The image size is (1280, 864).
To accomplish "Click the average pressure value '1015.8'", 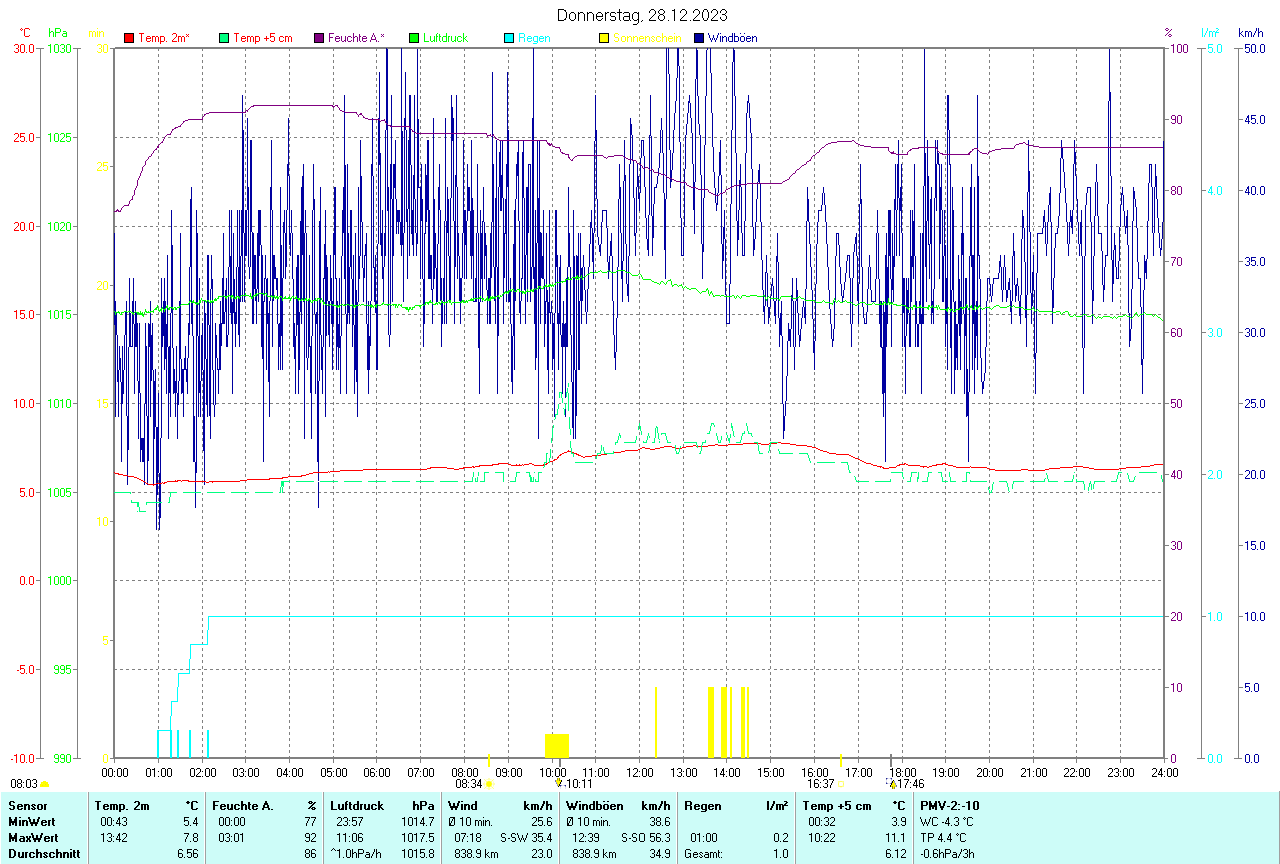I will tap(417, 854).
